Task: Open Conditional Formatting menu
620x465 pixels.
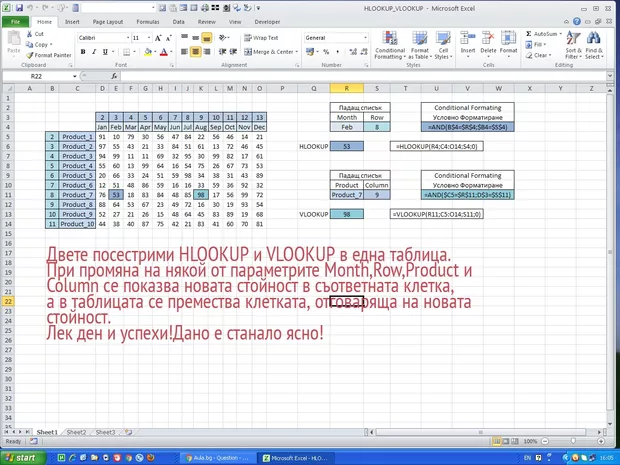Action: (x=390, y=45)
